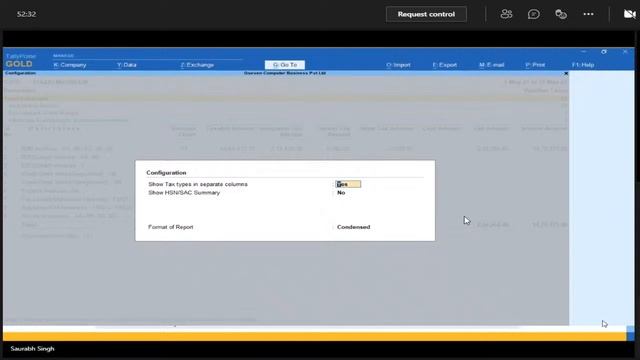Open the Y: Data menu
The width and height of the screenshot is (640, 360).
click(127, 65)
